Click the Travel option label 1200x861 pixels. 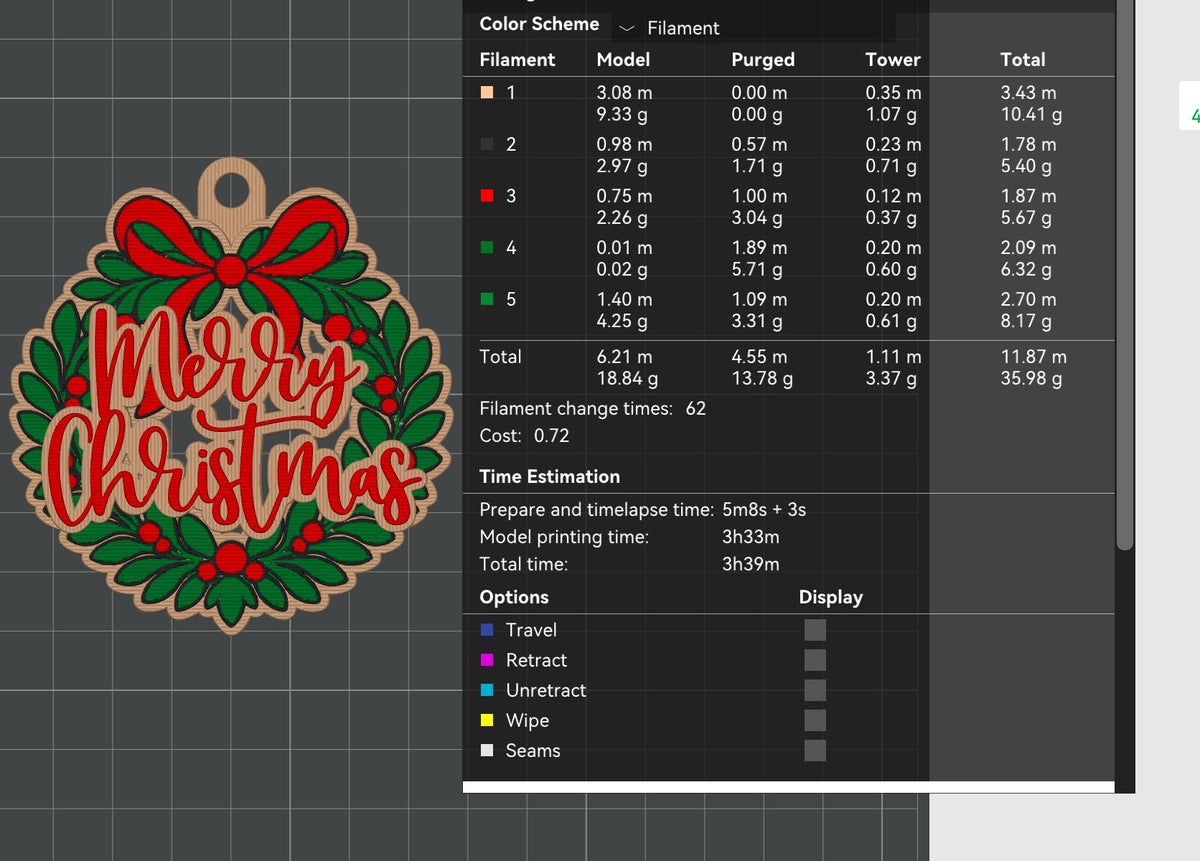tap(531, 630)
